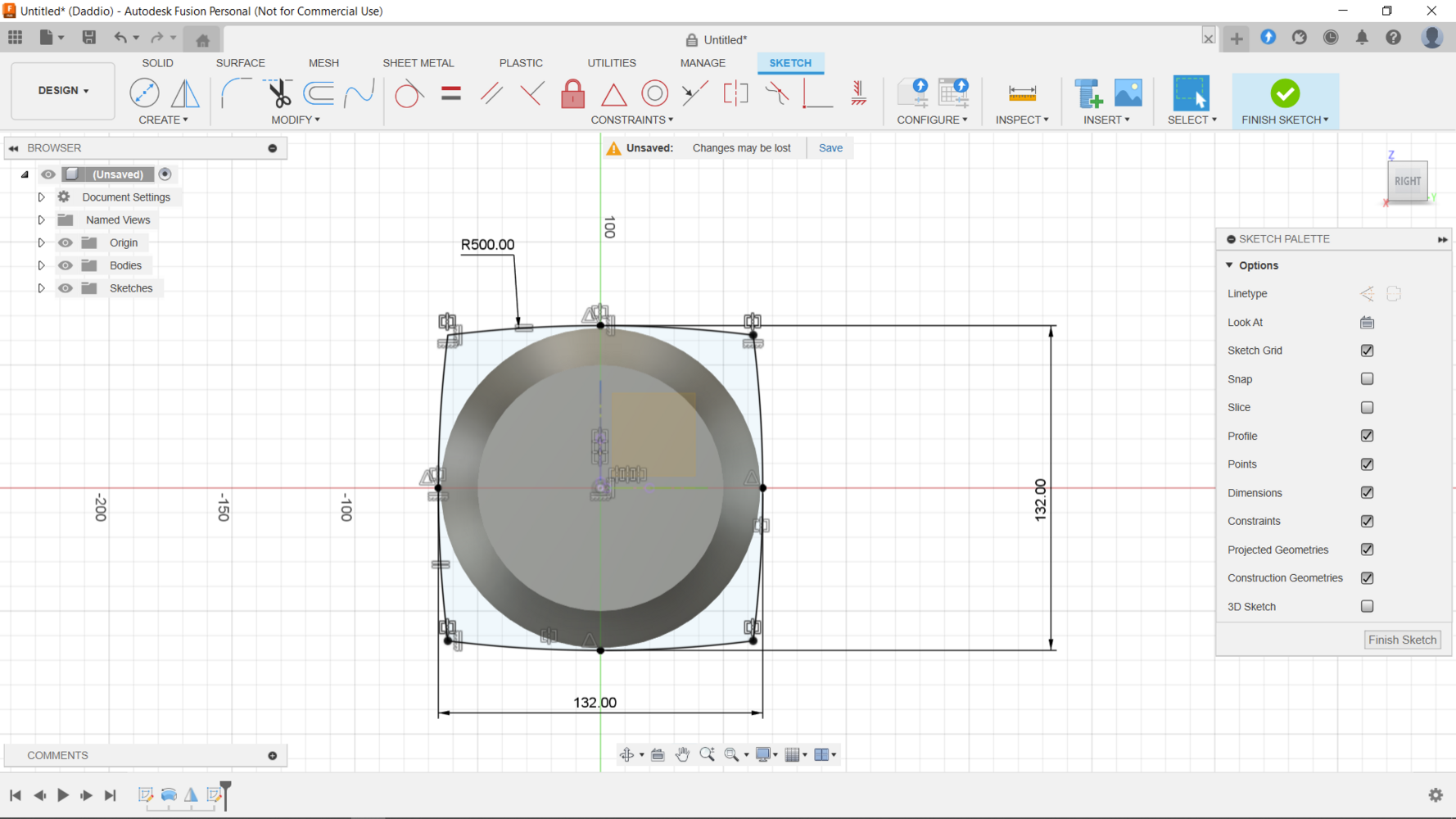Insert a canvas image

pyautogui.click(x=1128, y=93)
